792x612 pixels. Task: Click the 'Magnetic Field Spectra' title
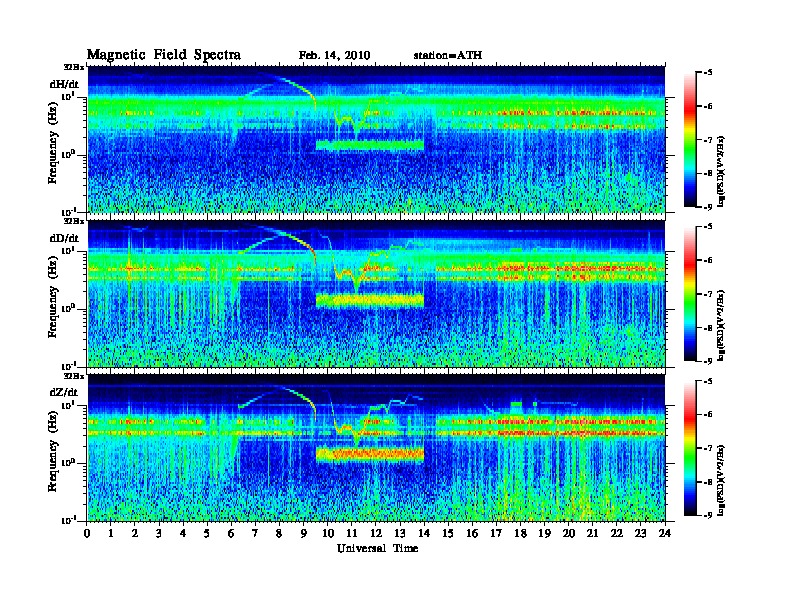(164, 55)
